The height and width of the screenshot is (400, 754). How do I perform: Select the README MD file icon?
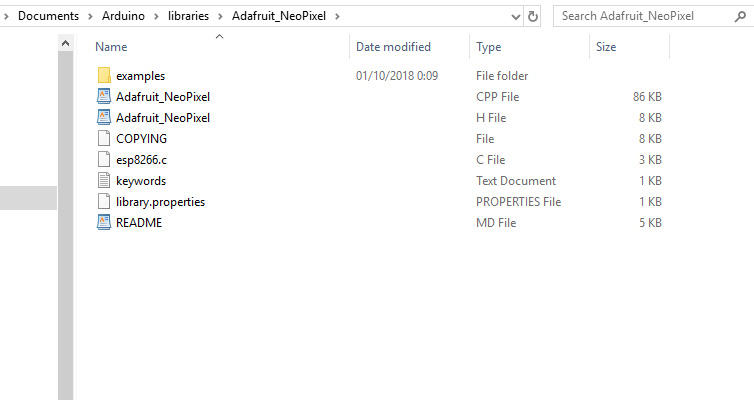tap(104, 223)
